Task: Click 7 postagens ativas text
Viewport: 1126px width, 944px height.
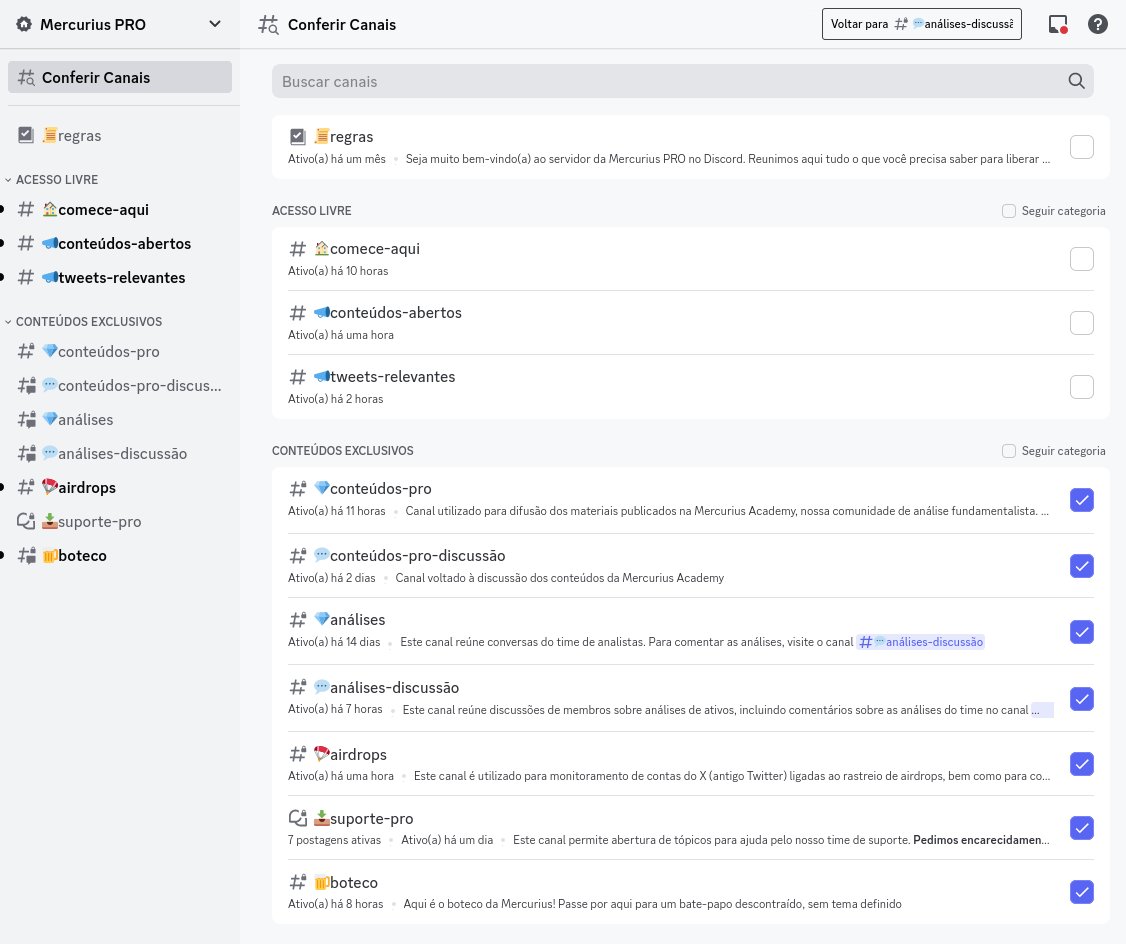Action: click(335, 840)
